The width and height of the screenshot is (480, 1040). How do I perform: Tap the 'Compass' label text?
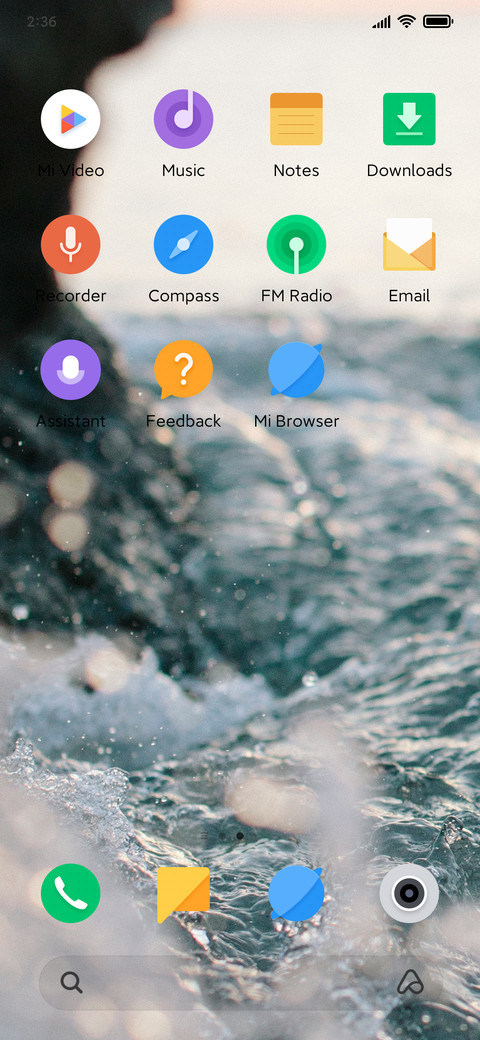[184, 296]
